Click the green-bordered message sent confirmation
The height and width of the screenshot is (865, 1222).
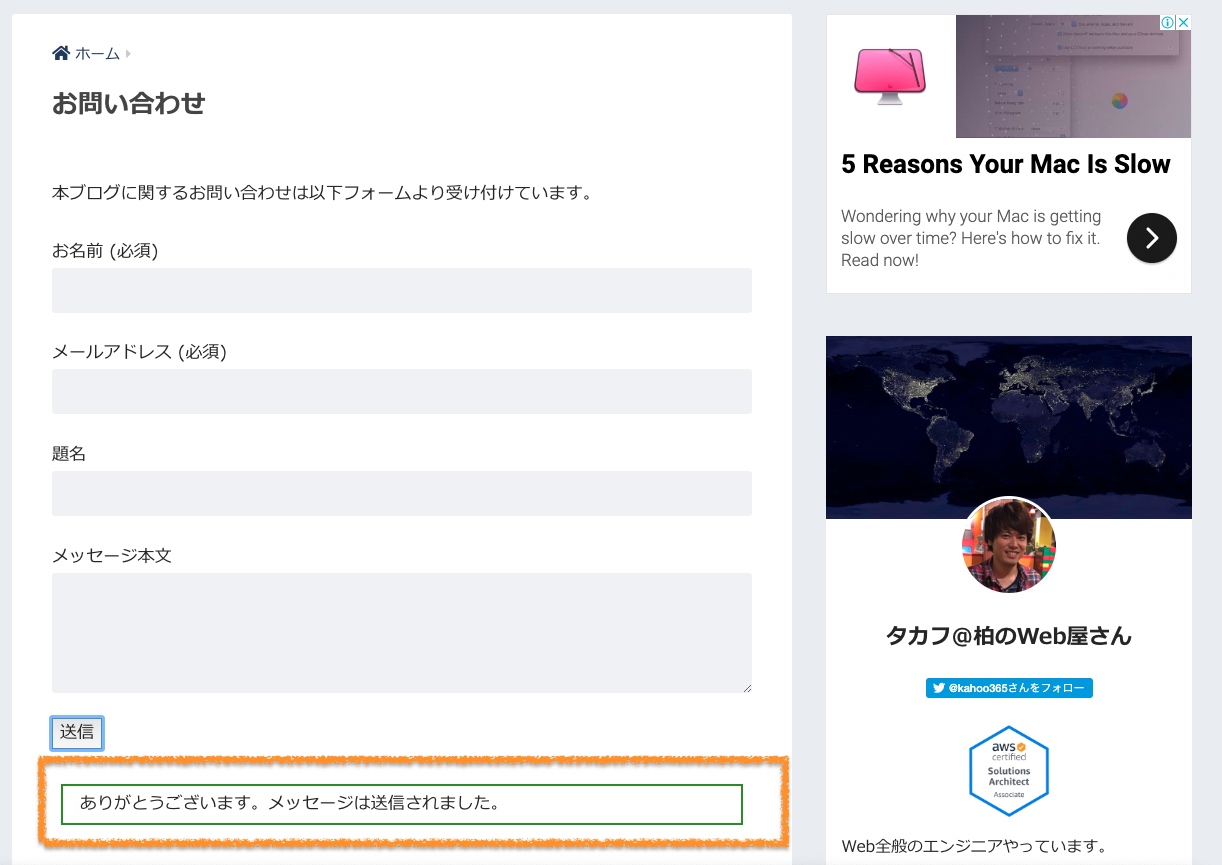(401, 804)
